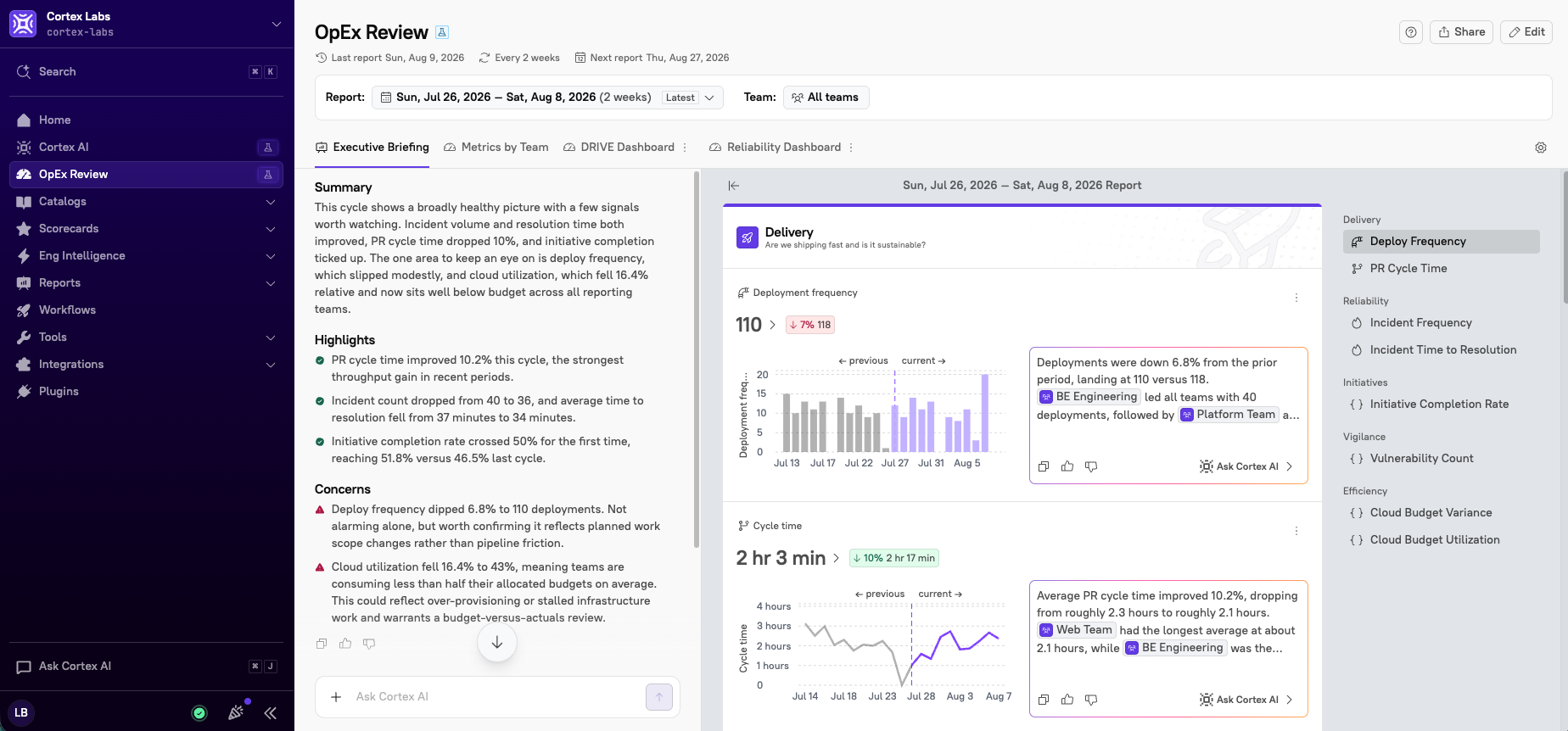
Task: Switch to Metrics by Team tab
Action: coord(496,148)
